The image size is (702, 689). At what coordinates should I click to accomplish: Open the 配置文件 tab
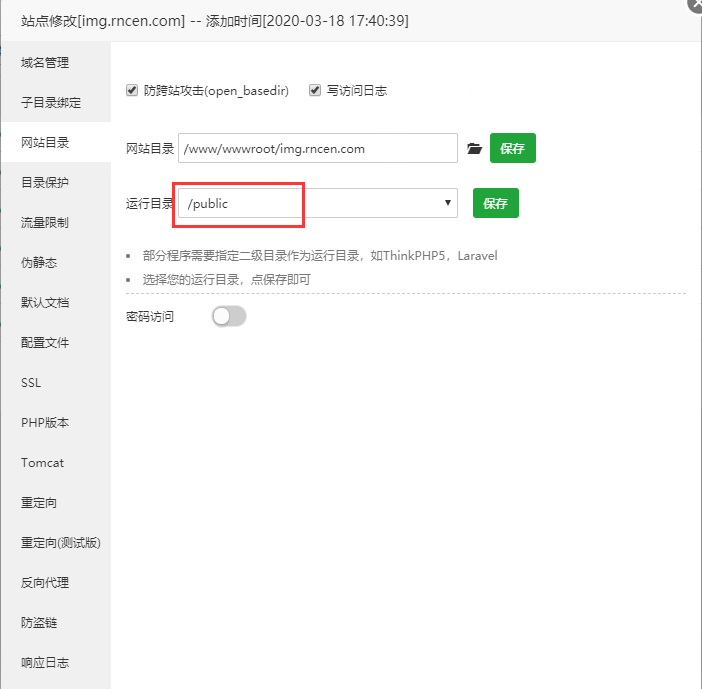tap(56, 342)
